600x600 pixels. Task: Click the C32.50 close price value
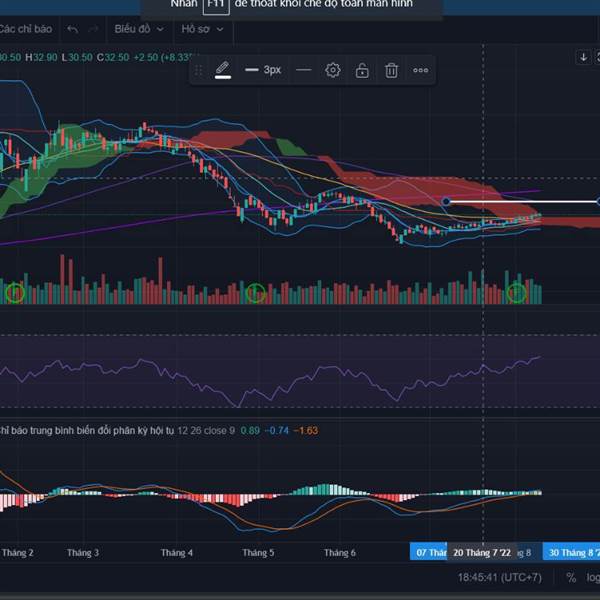113,57
